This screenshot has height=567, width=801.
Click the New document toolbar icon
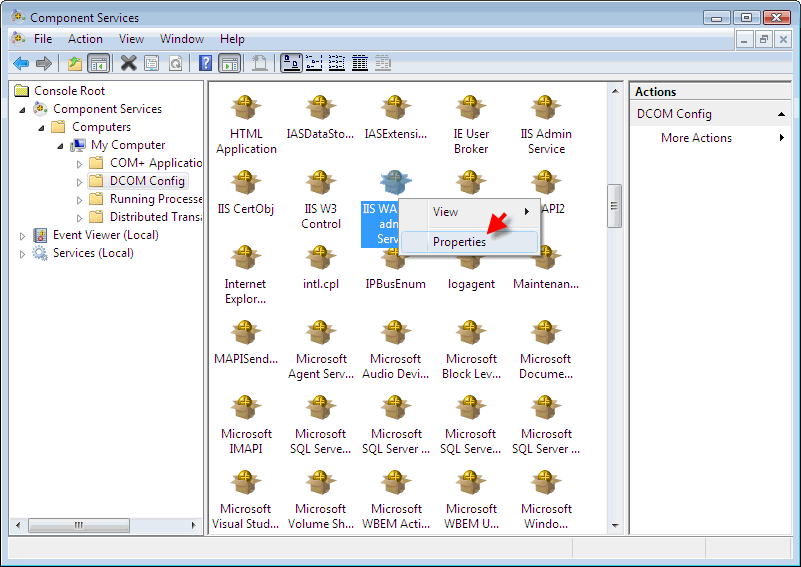pyautogui.click(x=260, y=63)
